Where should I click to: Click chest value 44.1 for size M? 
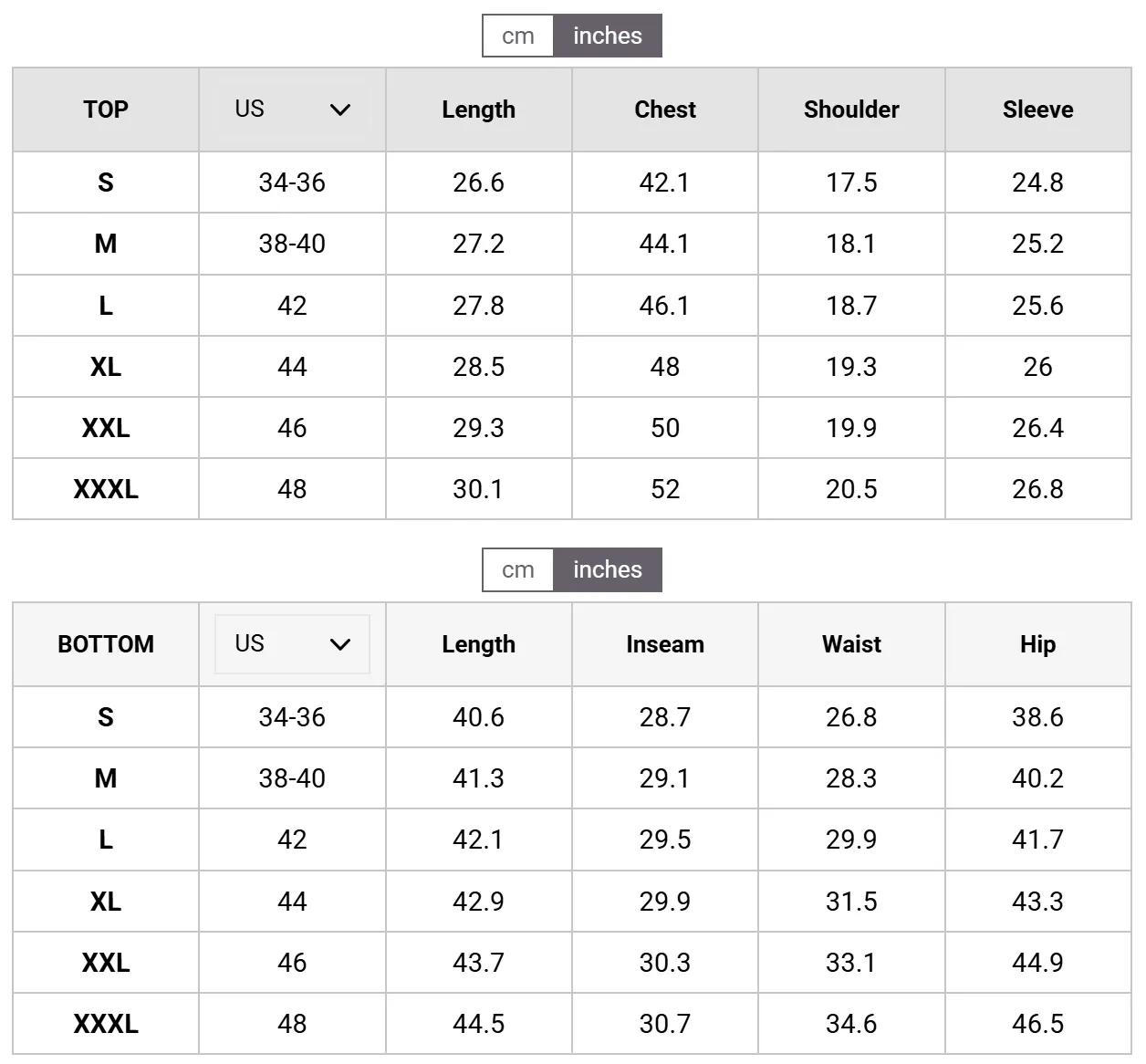pyautogui.click(x=665, y=244)
